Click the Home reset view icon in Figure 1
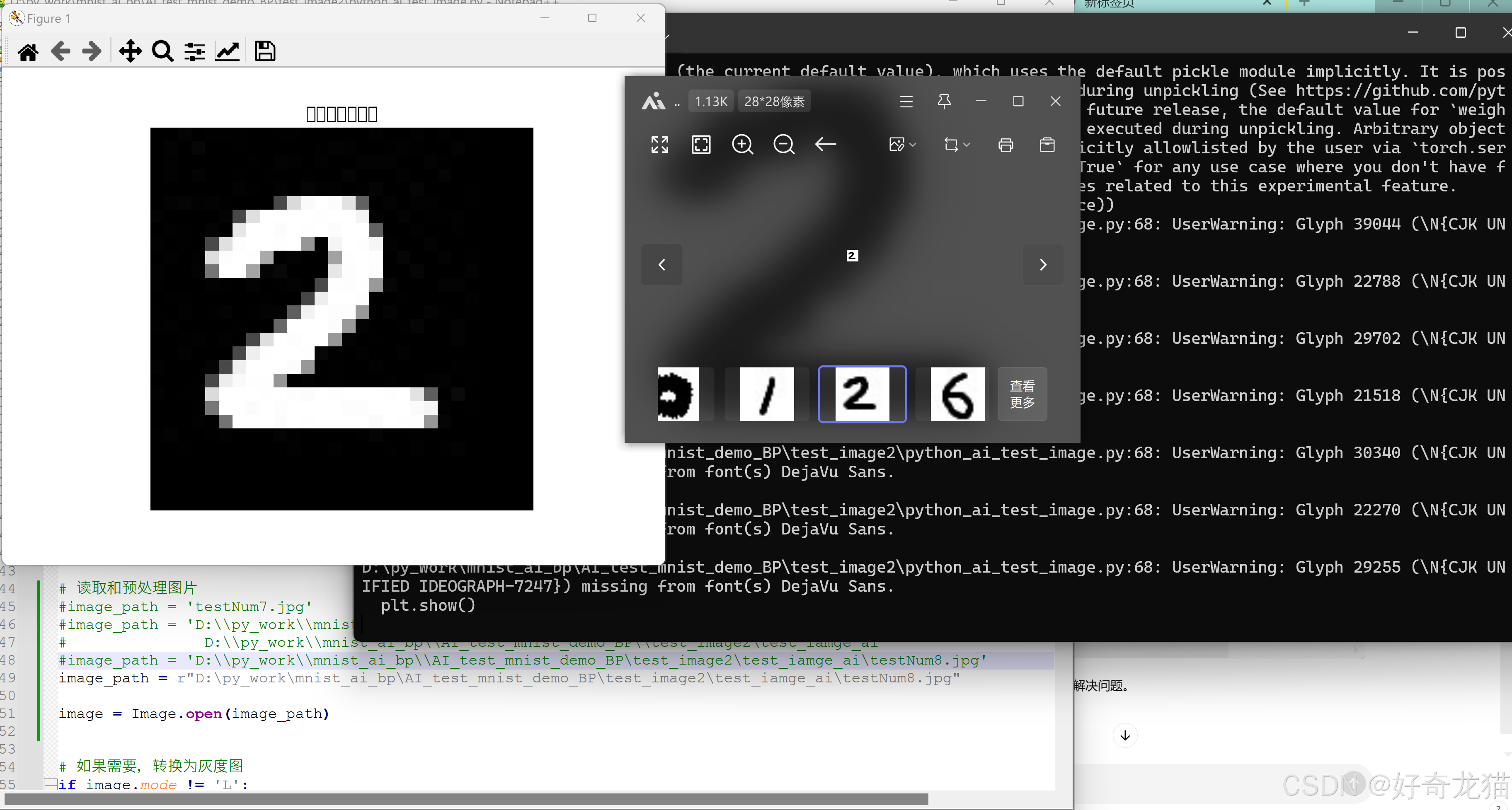 pyautogui.click(x=28, y=52)
